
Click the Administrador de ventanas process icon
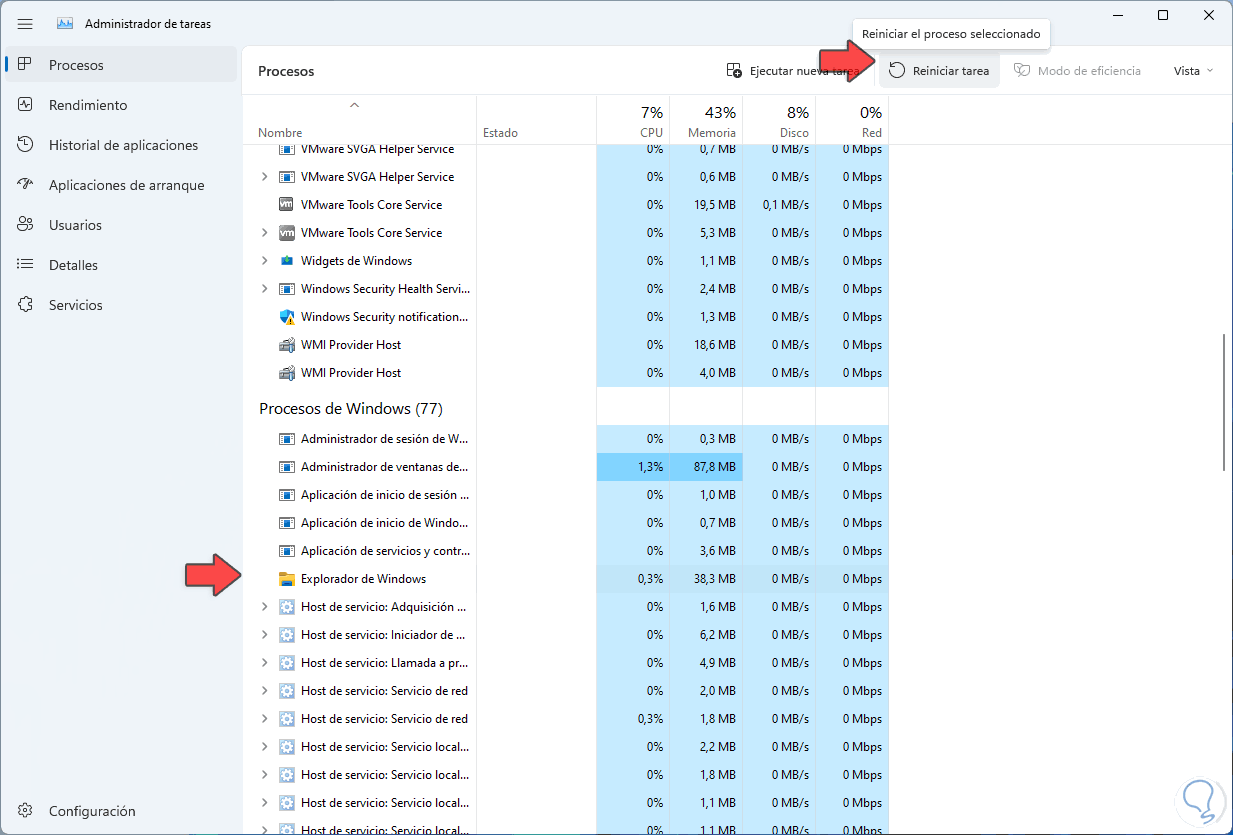tap(286, 467)
